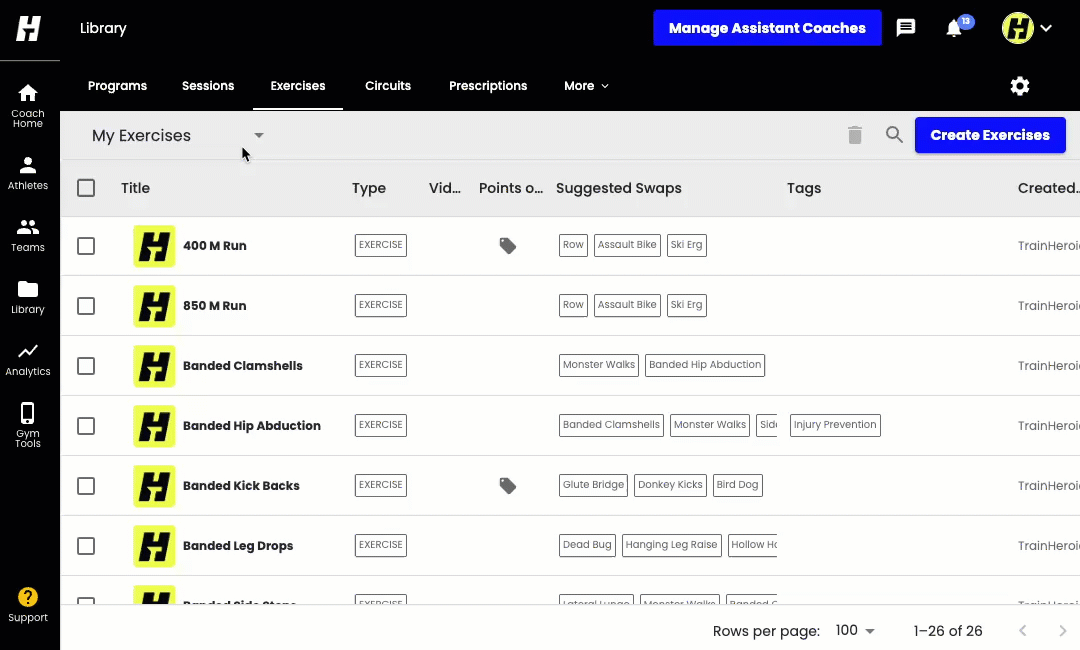
Task: Toggle the select-all header checkbox
Action: [x=86, y=188]
